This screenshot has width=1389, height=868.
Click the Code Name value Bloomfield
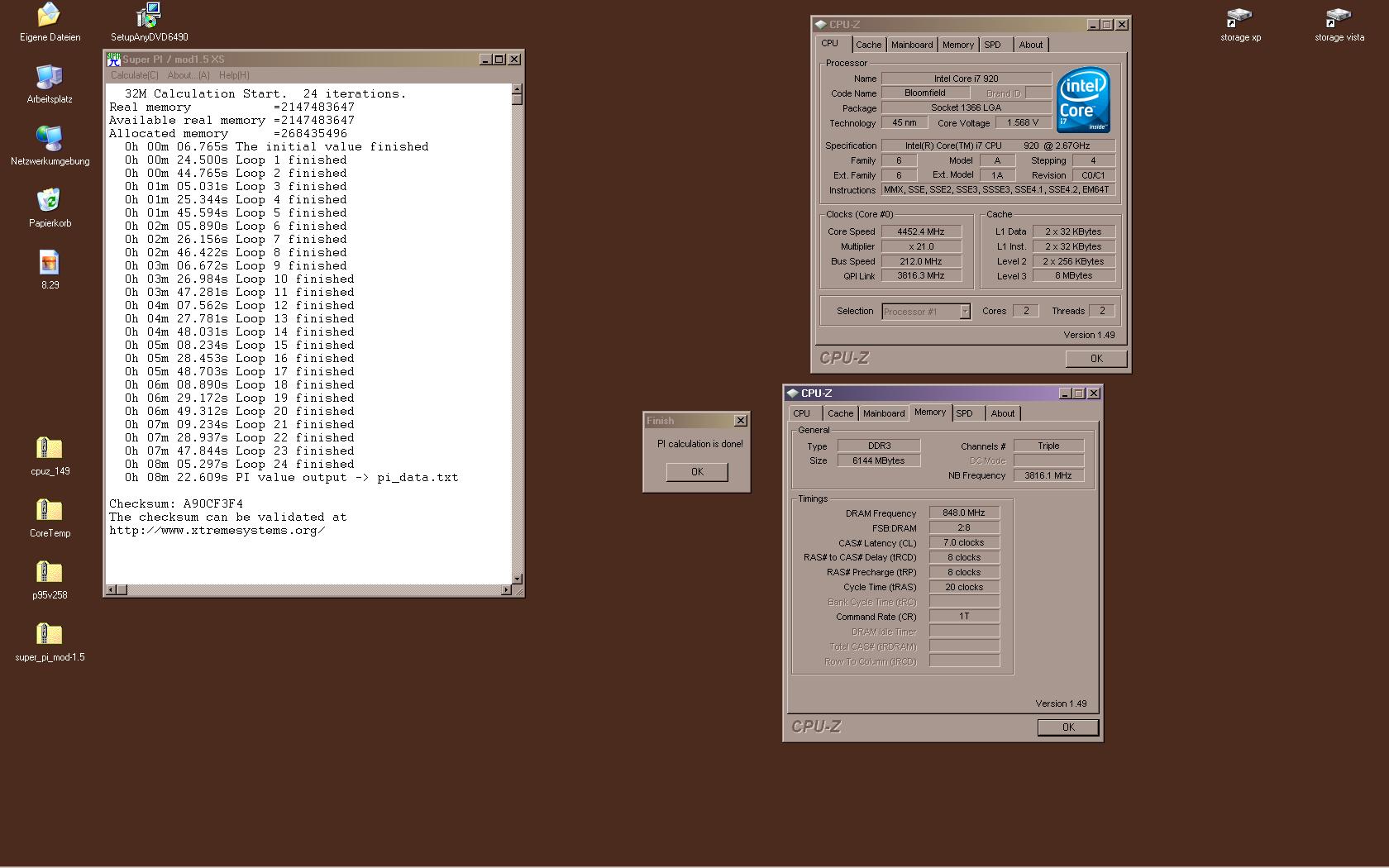point(924,93)
